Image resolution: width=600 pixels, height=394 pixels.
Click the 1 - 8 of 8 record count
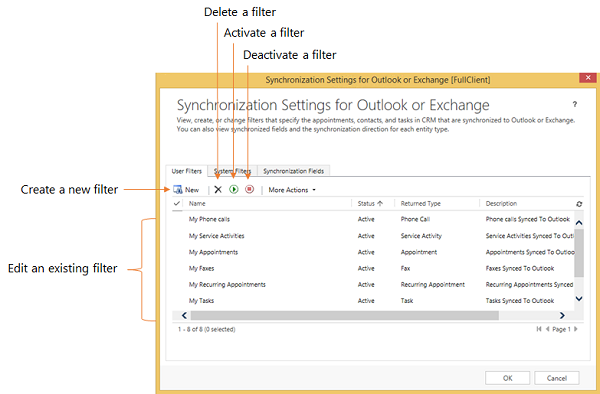click(x=207, y=329)
